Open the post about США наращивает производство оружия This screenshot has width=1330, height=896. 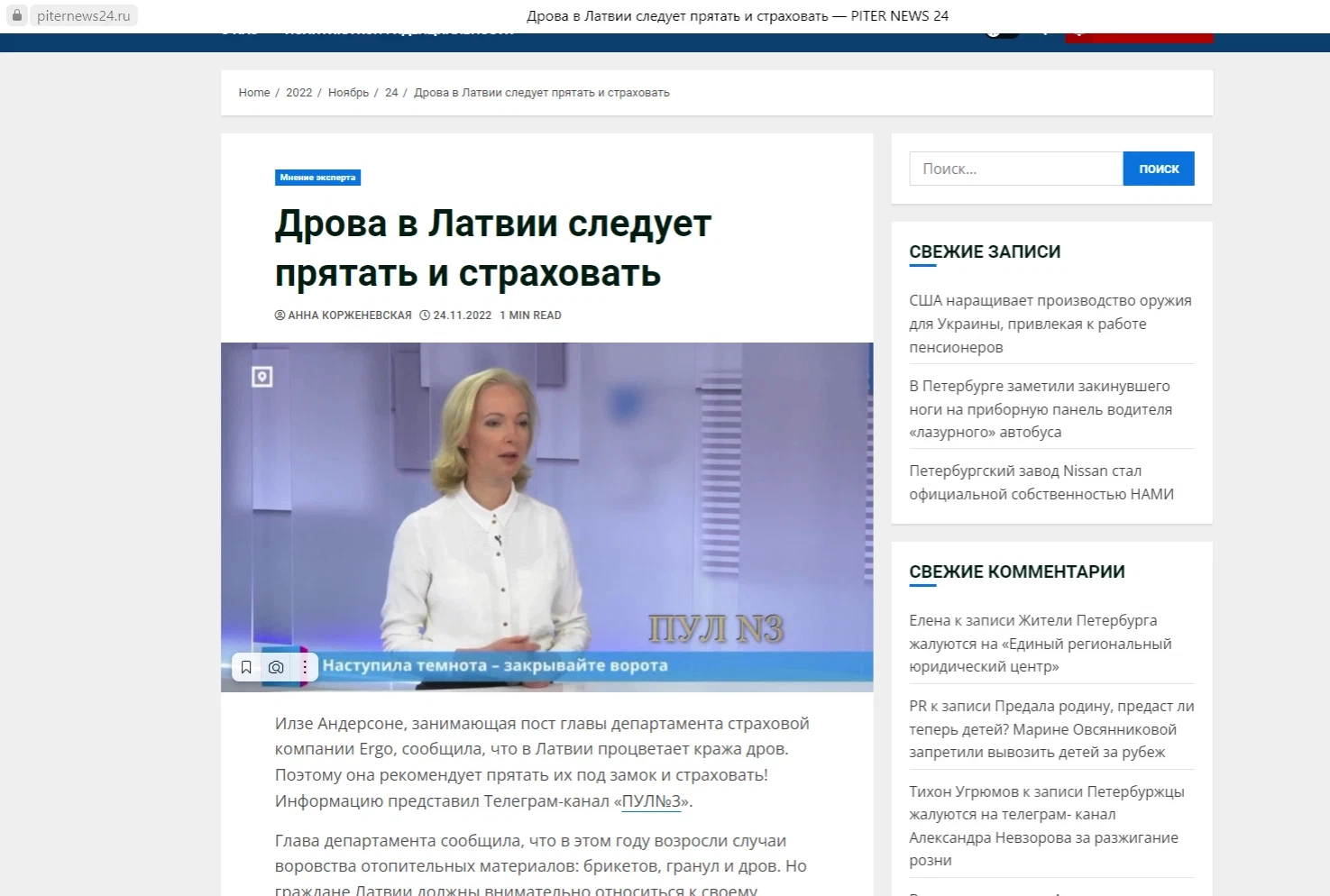click(1050, 324)
